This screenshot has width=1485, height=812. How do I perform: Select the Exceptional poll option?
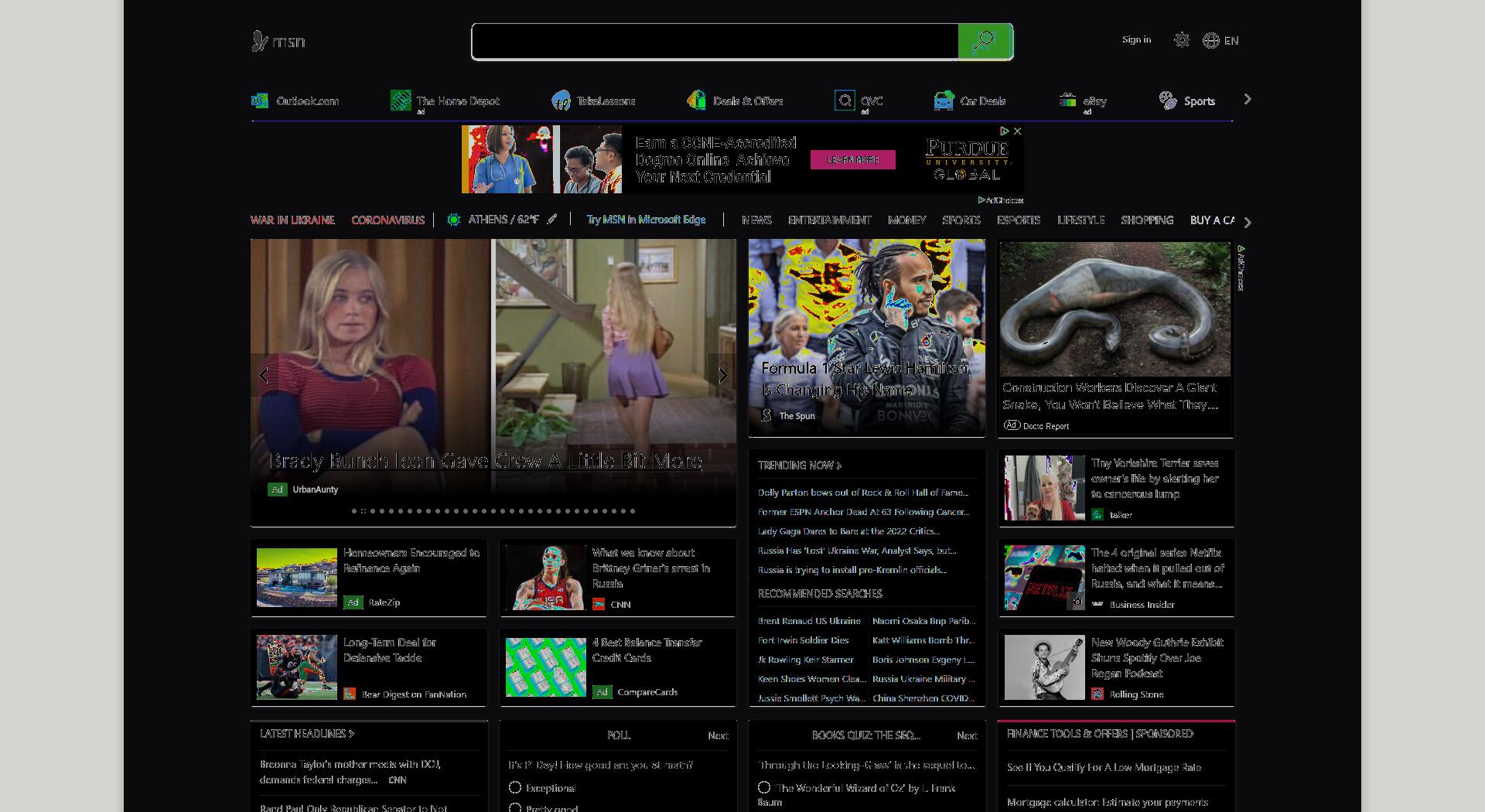515,788
